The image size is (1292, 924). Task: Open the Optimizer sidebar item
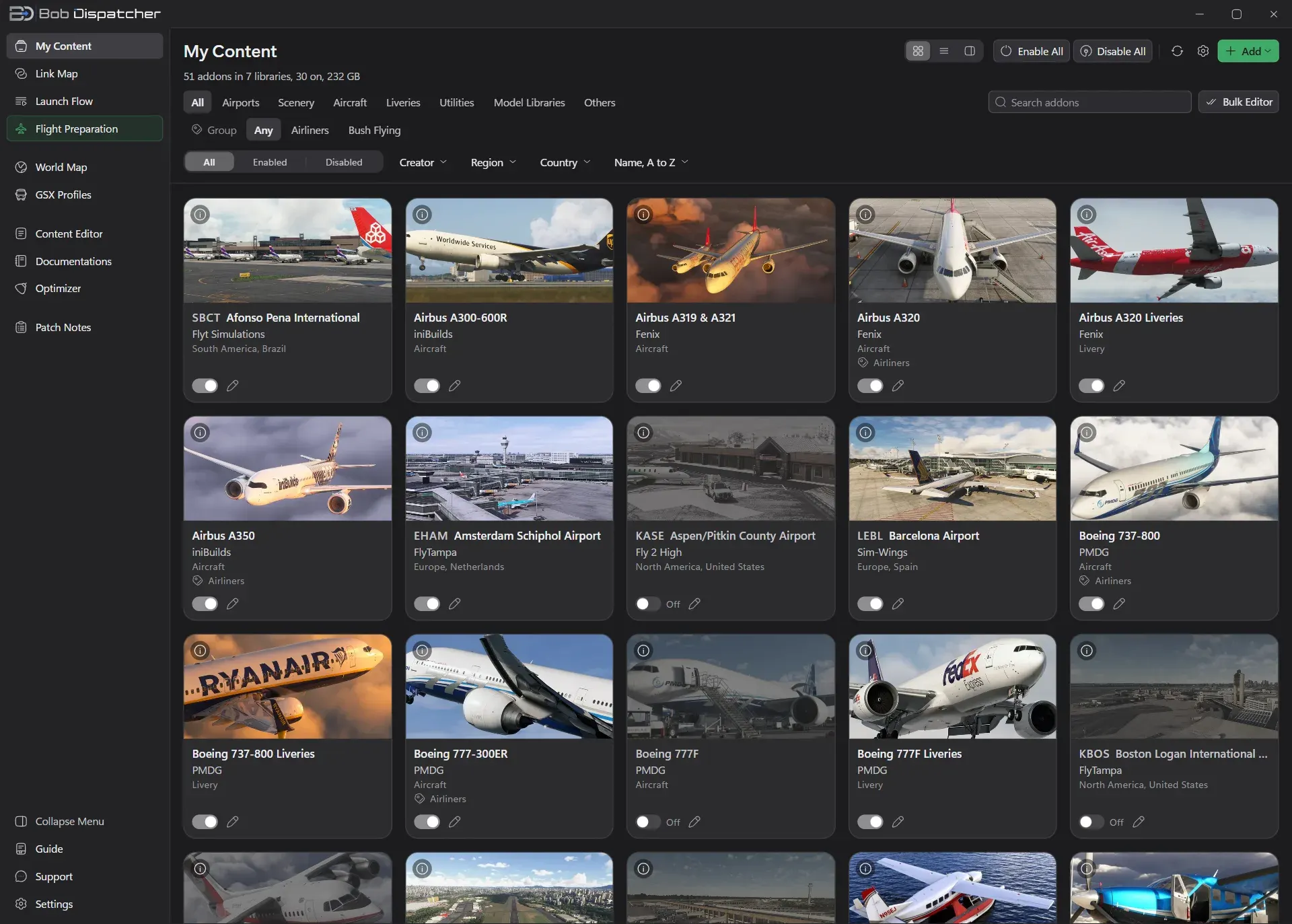tap(85, 288)
